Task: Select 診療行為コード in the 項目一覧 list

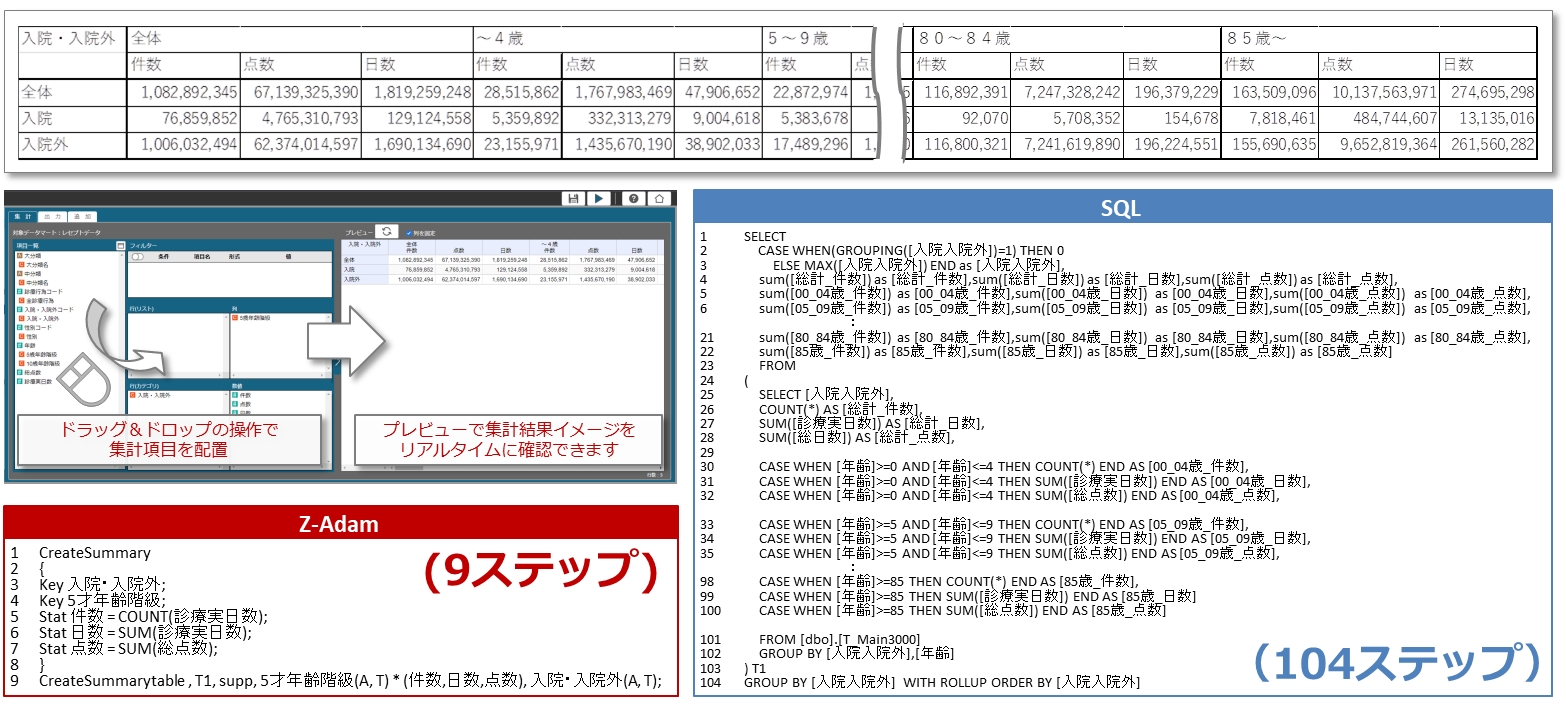Action: pyautogui.click(x=43, y=292)
